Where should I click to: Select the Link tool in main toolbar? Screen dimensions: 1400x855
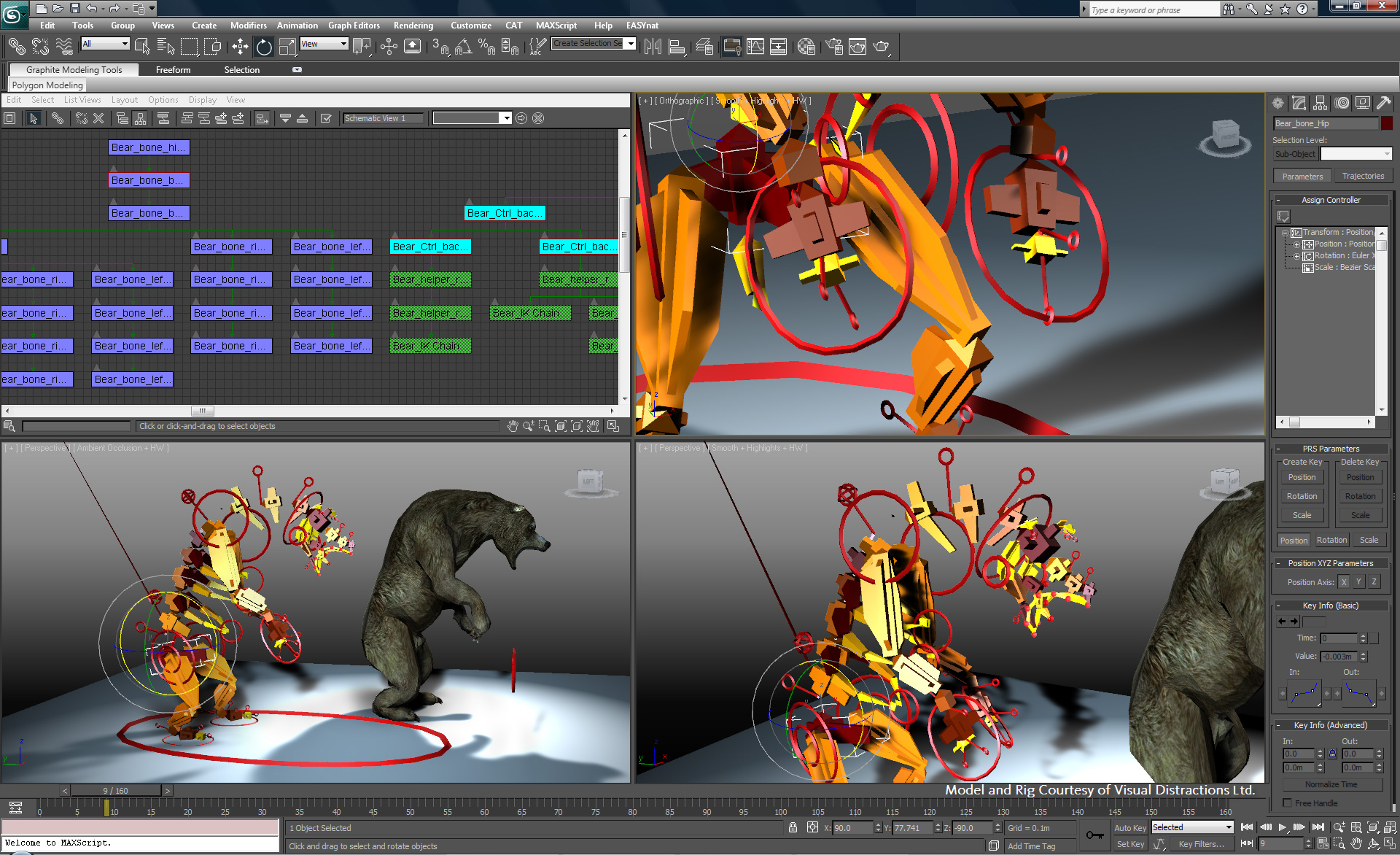coord(16,47)
